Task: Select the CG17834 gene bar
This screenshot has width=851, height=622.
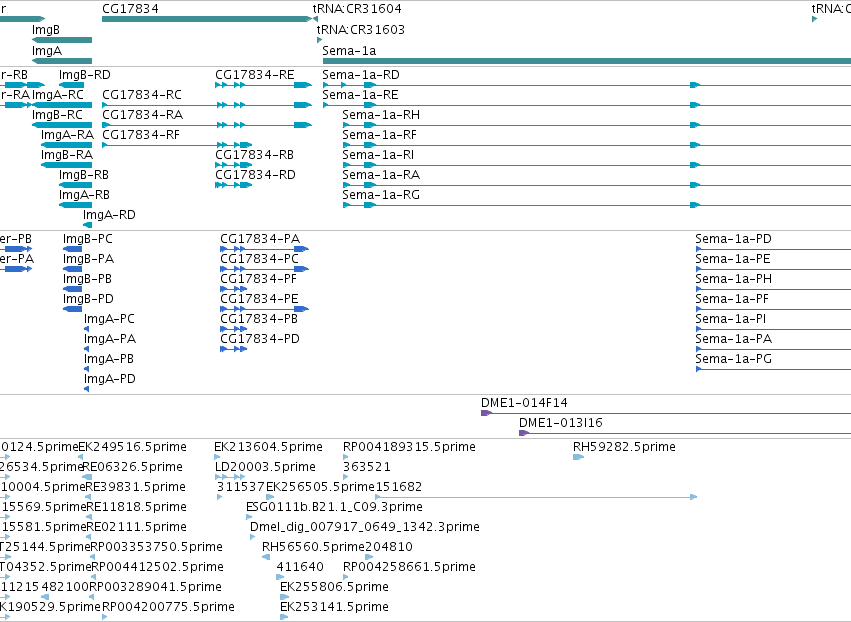Action: pos(207,19)
